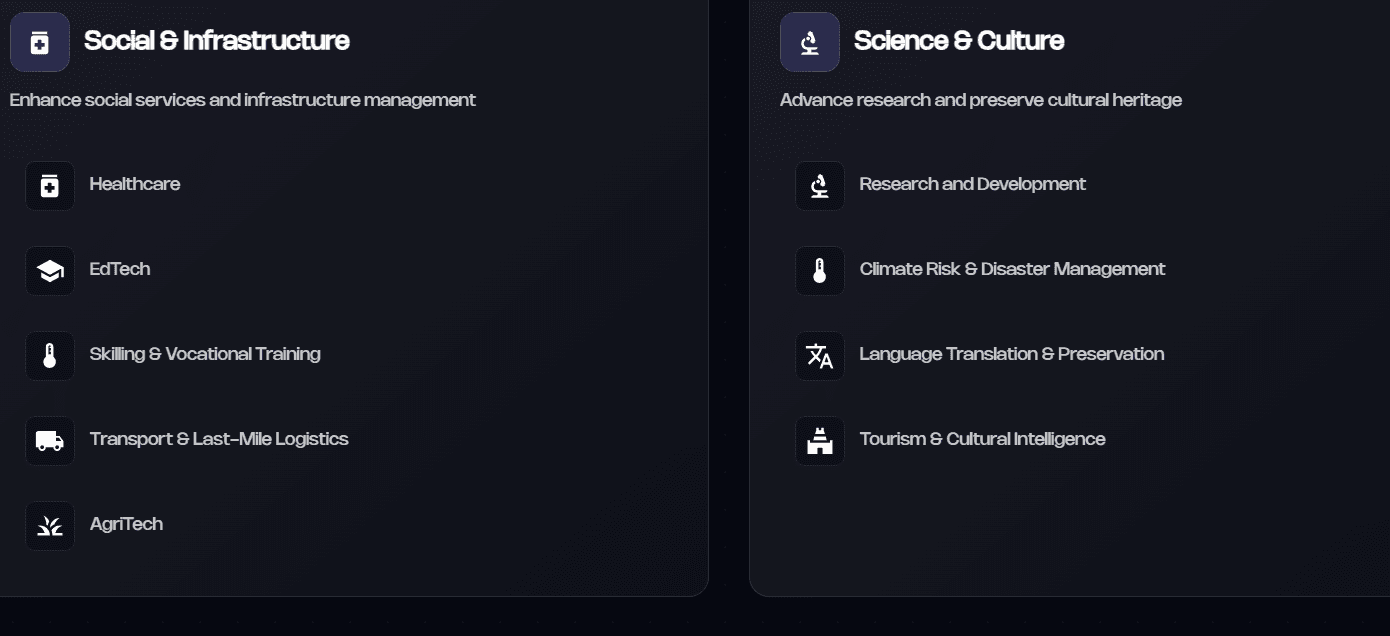Select Skilling & Vocational Training
This screenshot has width=1390, height=636.
pyautogui.click(x=205, y=355)
